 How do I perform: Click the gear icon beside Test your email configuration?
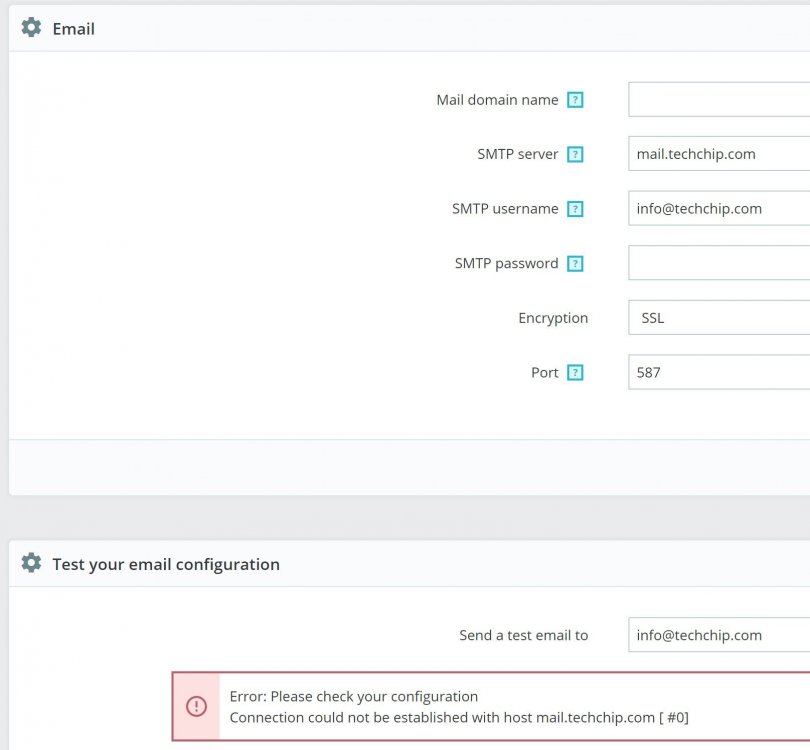[x=31, y=563]
